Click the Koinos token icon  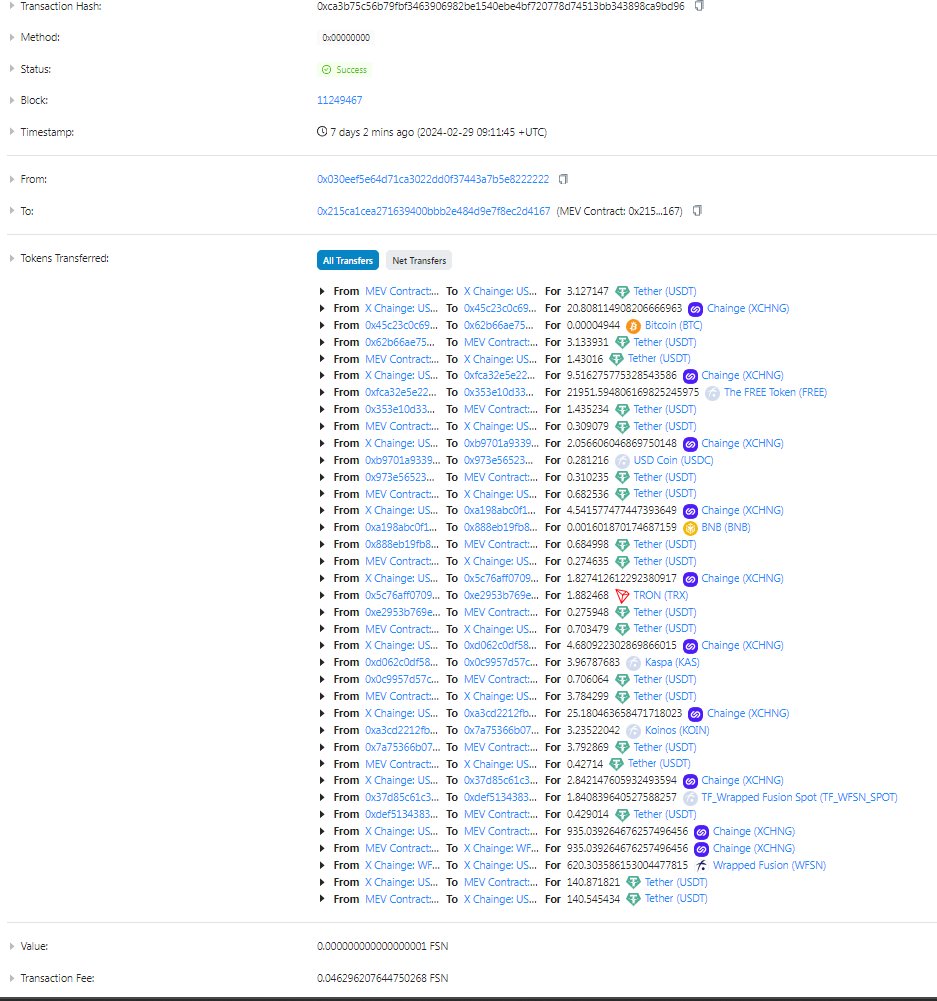point(633,731)
